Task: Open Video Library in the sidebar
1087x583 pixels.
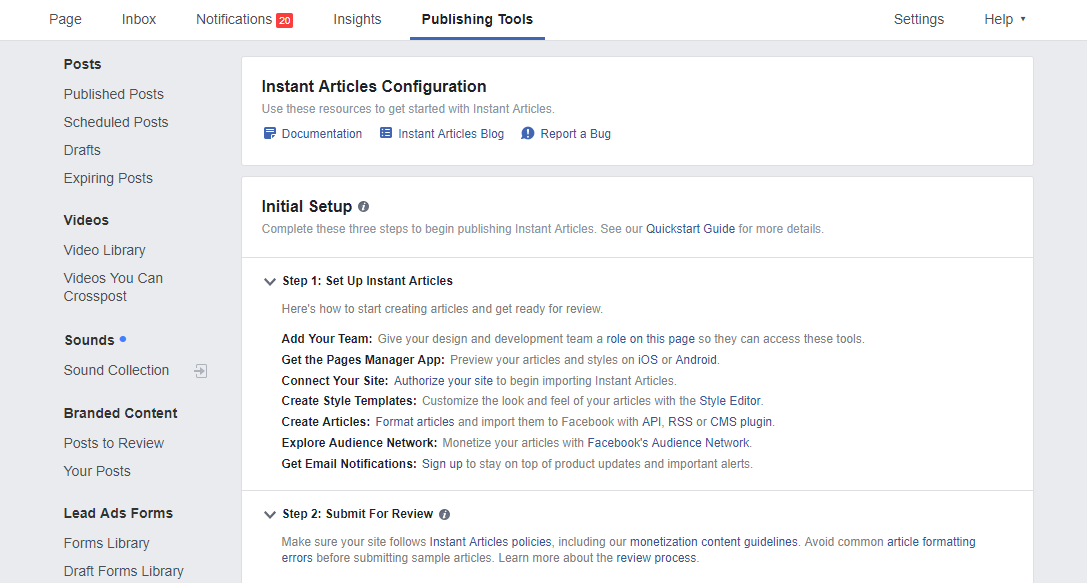Action: [x=105, y=250]
